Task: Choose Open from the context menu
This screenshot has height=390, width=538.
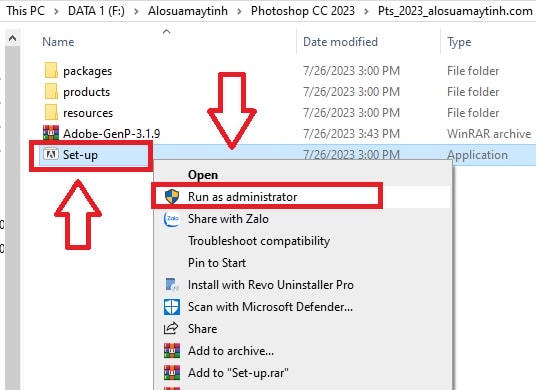Action: tap(203, 175)
